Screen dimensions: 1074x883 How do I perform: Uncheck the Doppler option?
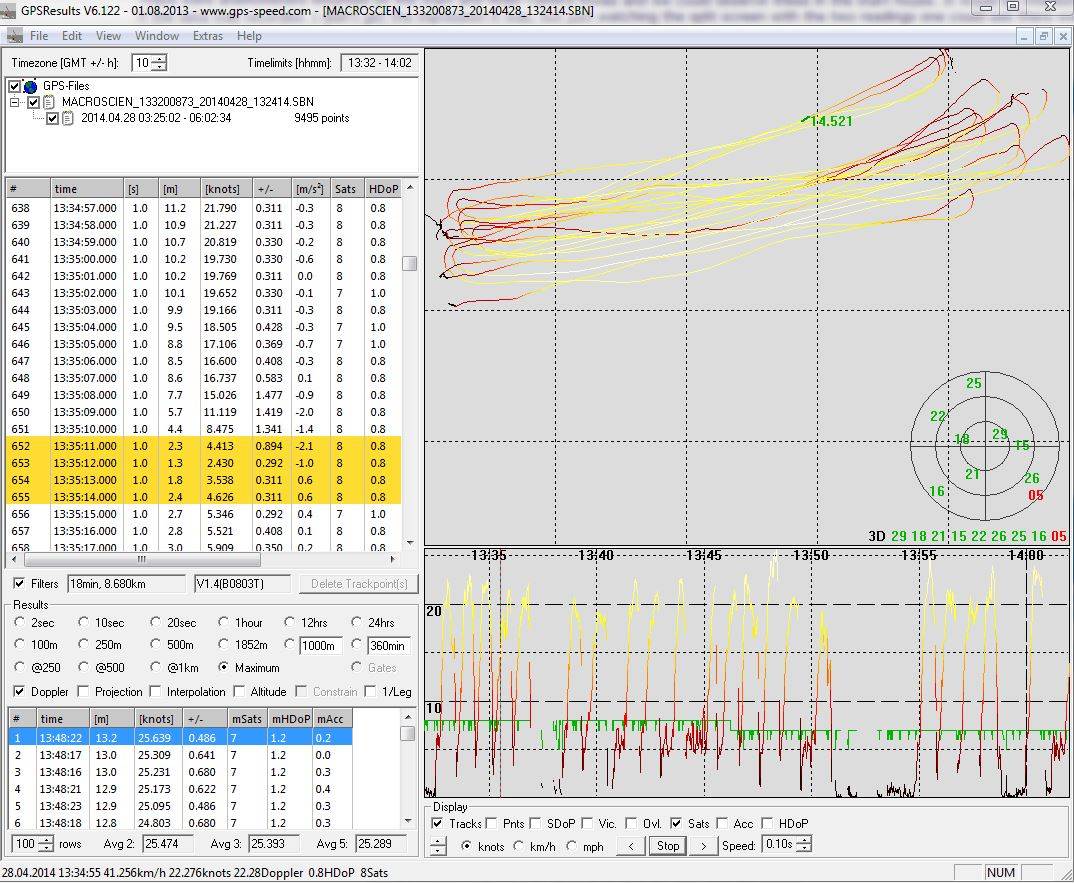[19, 692]
